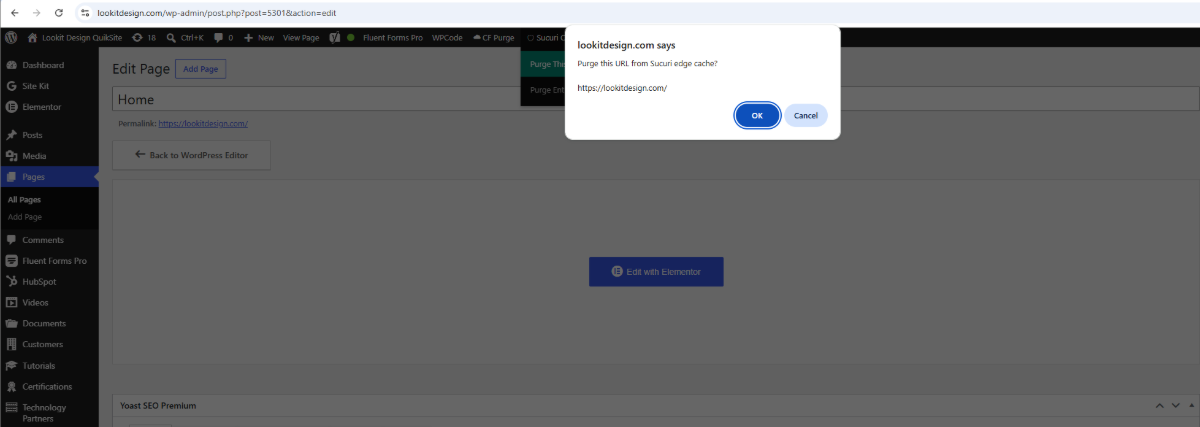This screenshot has height=427, width=1200.
Task: Click the Yoast SEO Premium panel title
Action: point(157,405)
